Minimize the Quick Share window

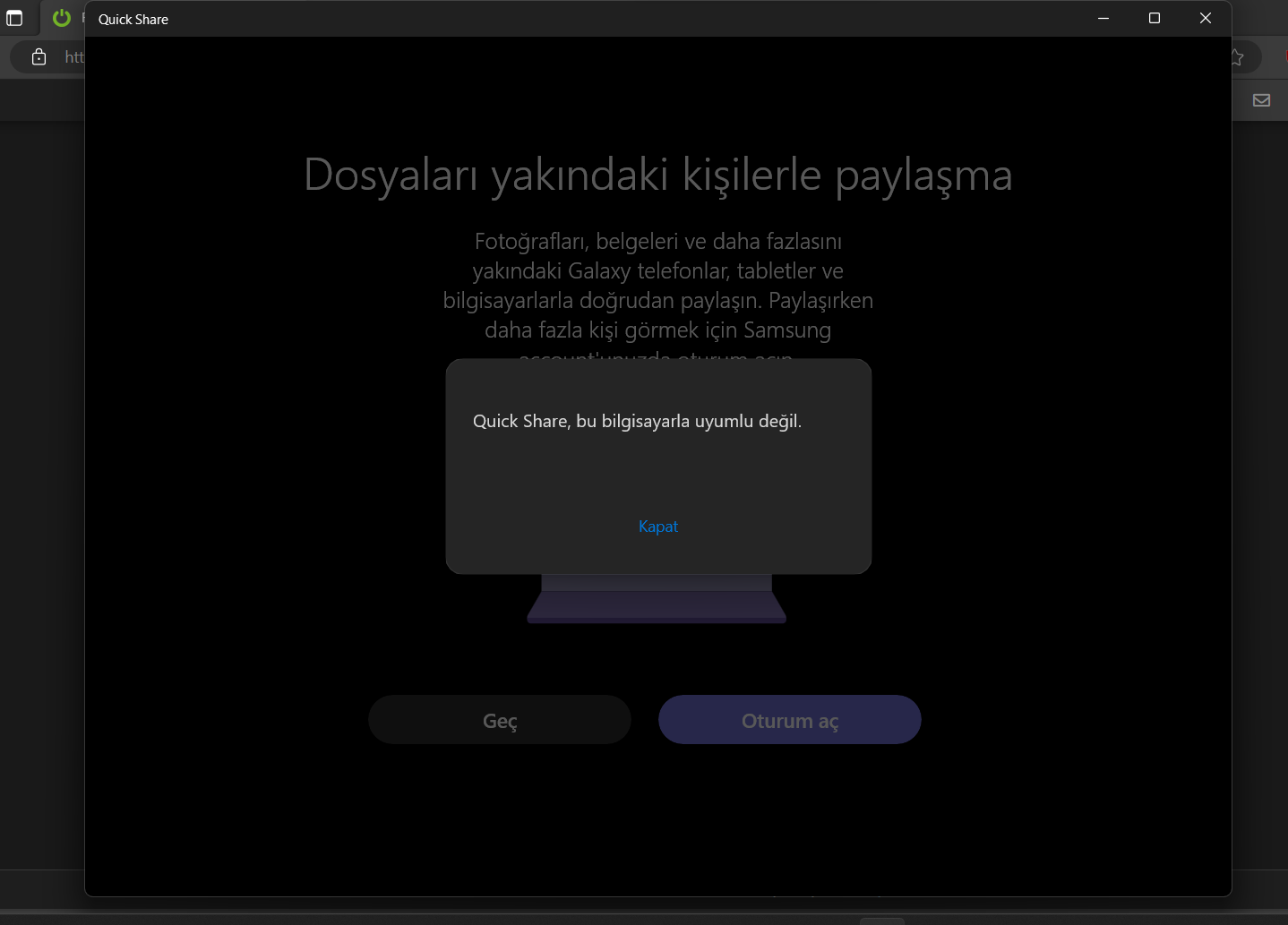(1103, 19)
